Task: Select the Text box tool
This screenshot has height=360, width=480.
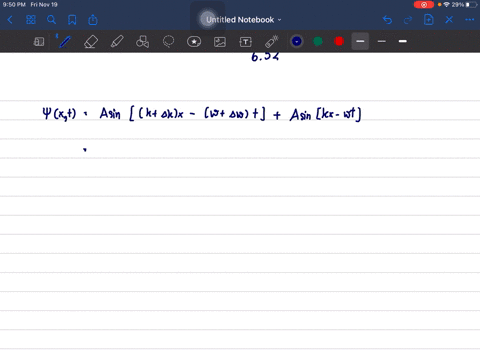Action: click(x=246, y=42)
